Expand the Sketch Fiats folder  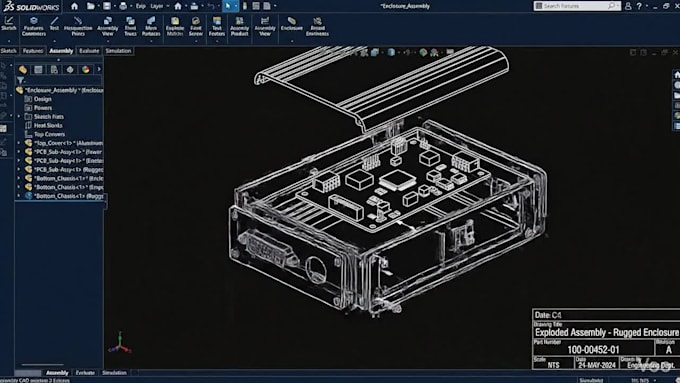pos(19,117)
